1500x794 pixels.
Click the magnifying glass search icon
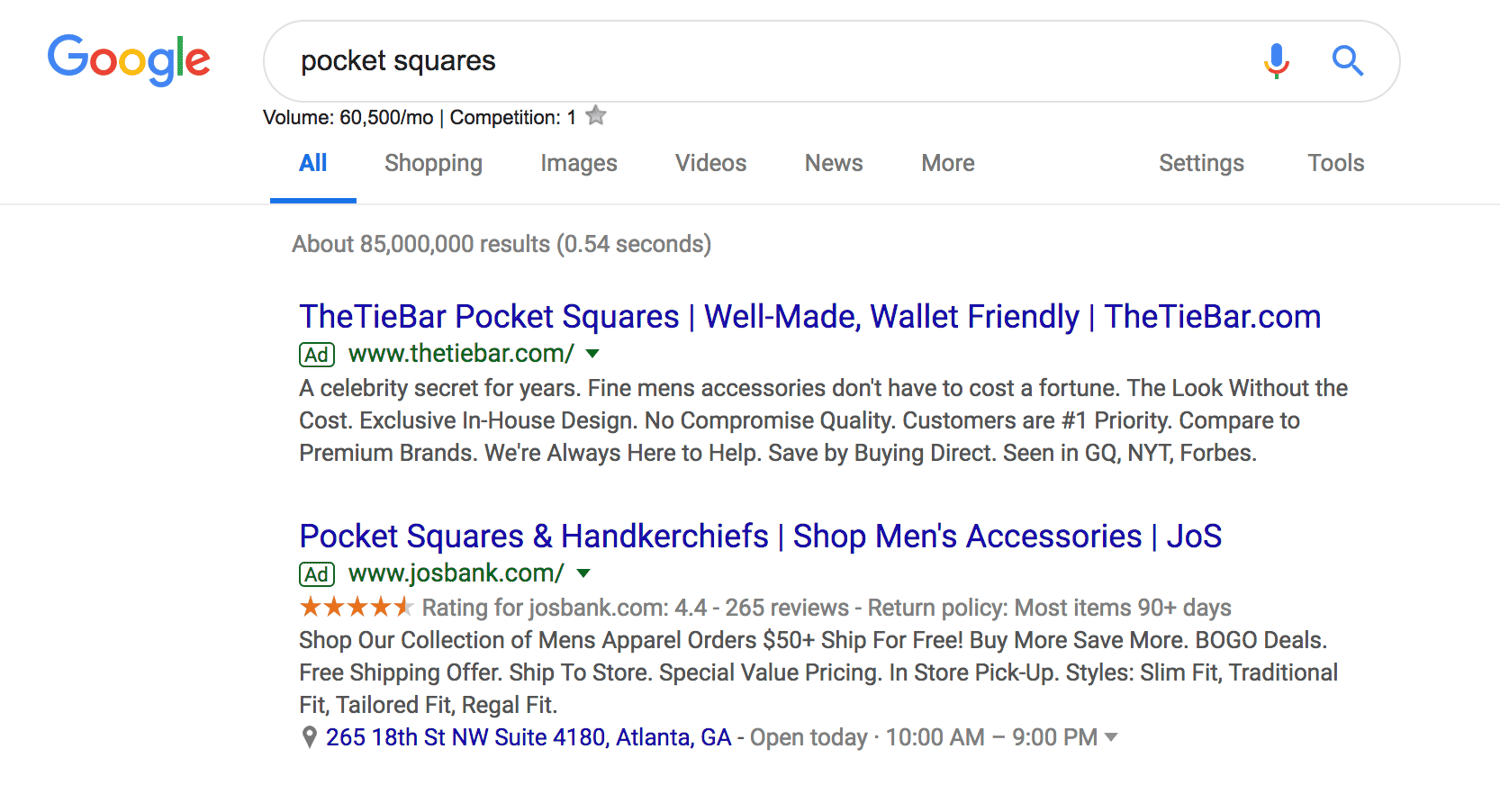pyautogui.click(x=1348, y=61)
